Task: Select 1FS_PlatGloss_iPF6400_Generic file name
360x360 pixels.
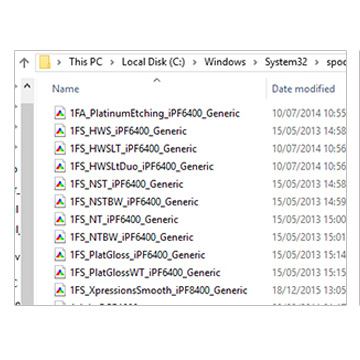Action: point(138,255)
